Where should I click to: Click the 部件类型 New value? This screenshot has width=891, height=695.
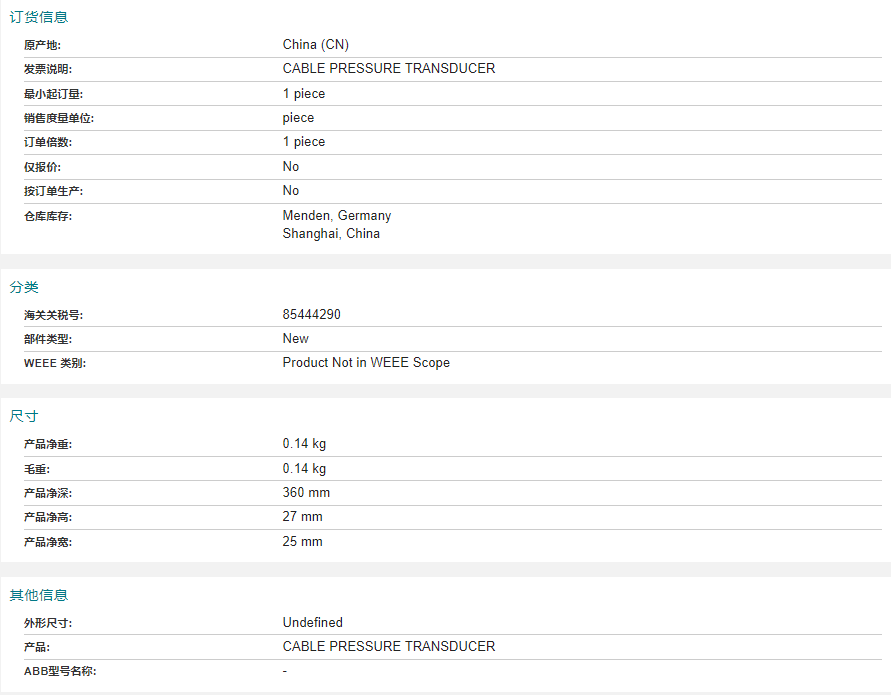tap(295, 339)
